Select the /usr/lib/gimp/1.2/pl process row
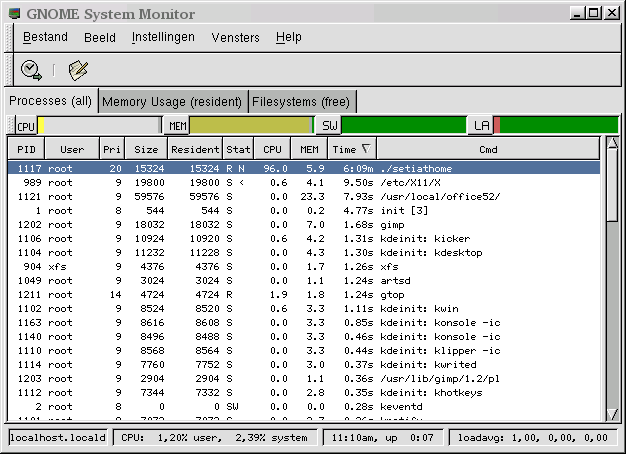Screen dimensions: 626x454 coord(304,378)
